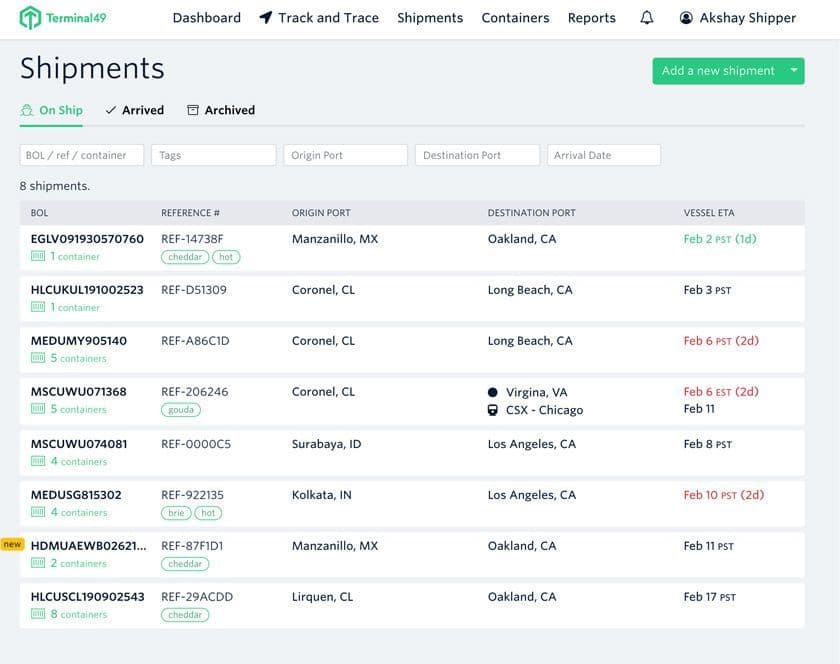Select the brie tag on MEDUSG815302
Screen dimensions: 840x664
point(176,513)
